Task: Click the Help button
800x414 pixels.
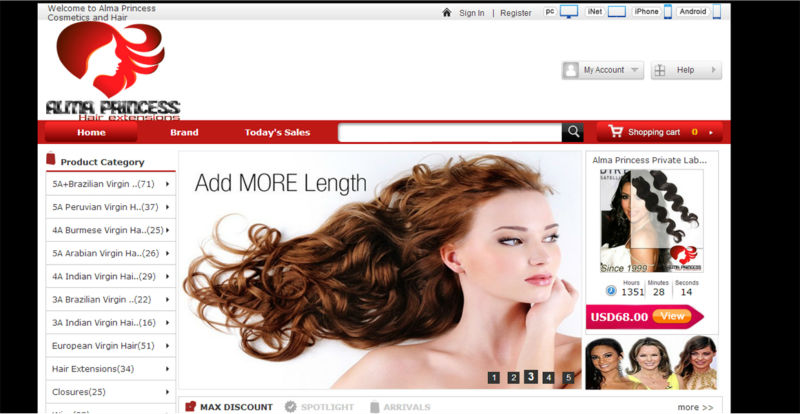Action: coord(686,70)
